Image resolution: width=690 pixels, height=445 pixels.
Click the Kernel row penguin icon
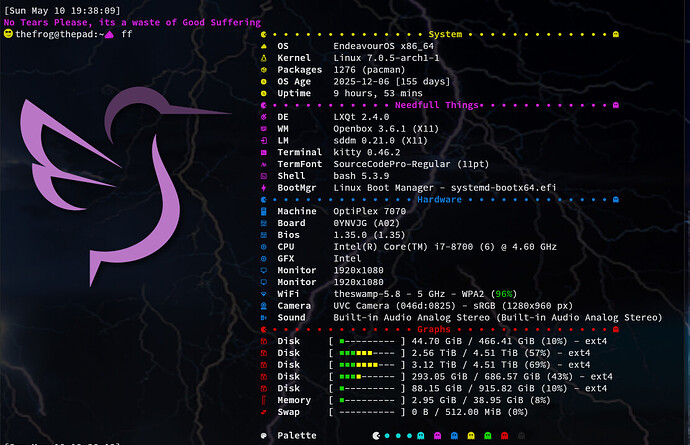point(264,58)
